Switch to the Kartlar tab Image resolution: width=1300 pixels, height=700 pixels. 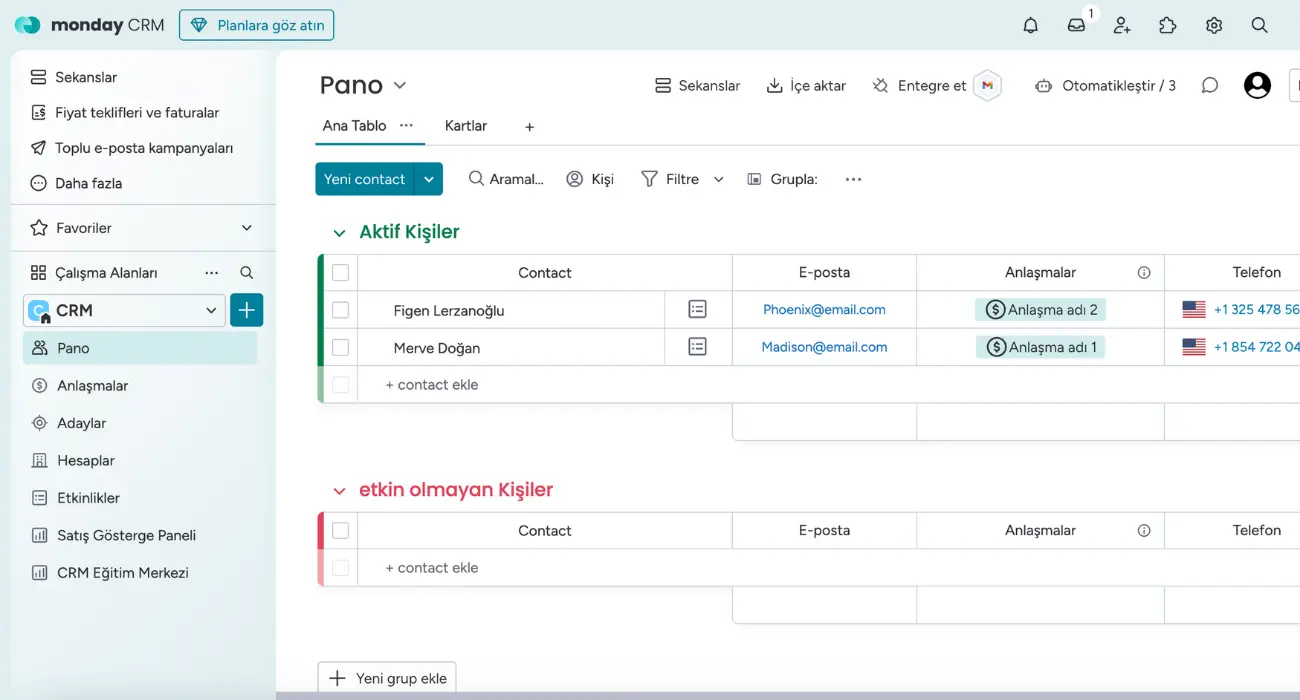[x=466, y=126]
